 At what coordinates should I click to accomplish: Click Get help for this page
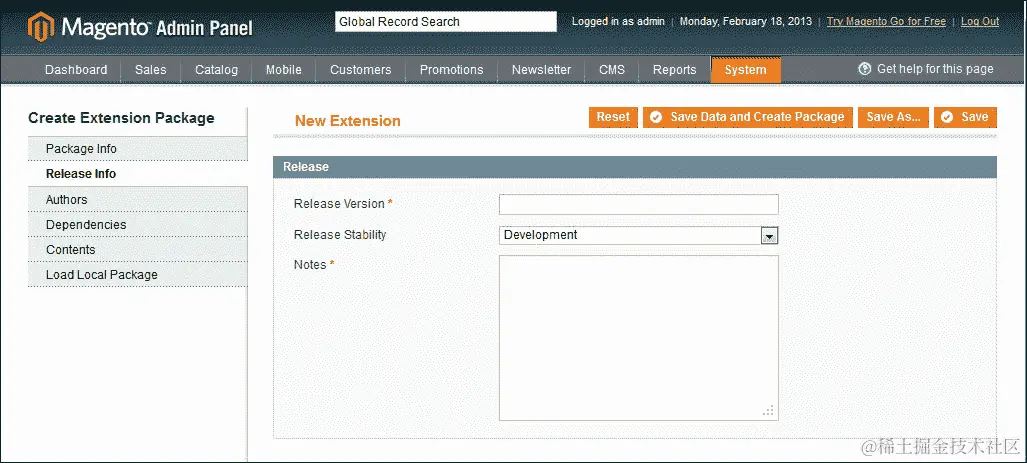(x=935, y=69)
